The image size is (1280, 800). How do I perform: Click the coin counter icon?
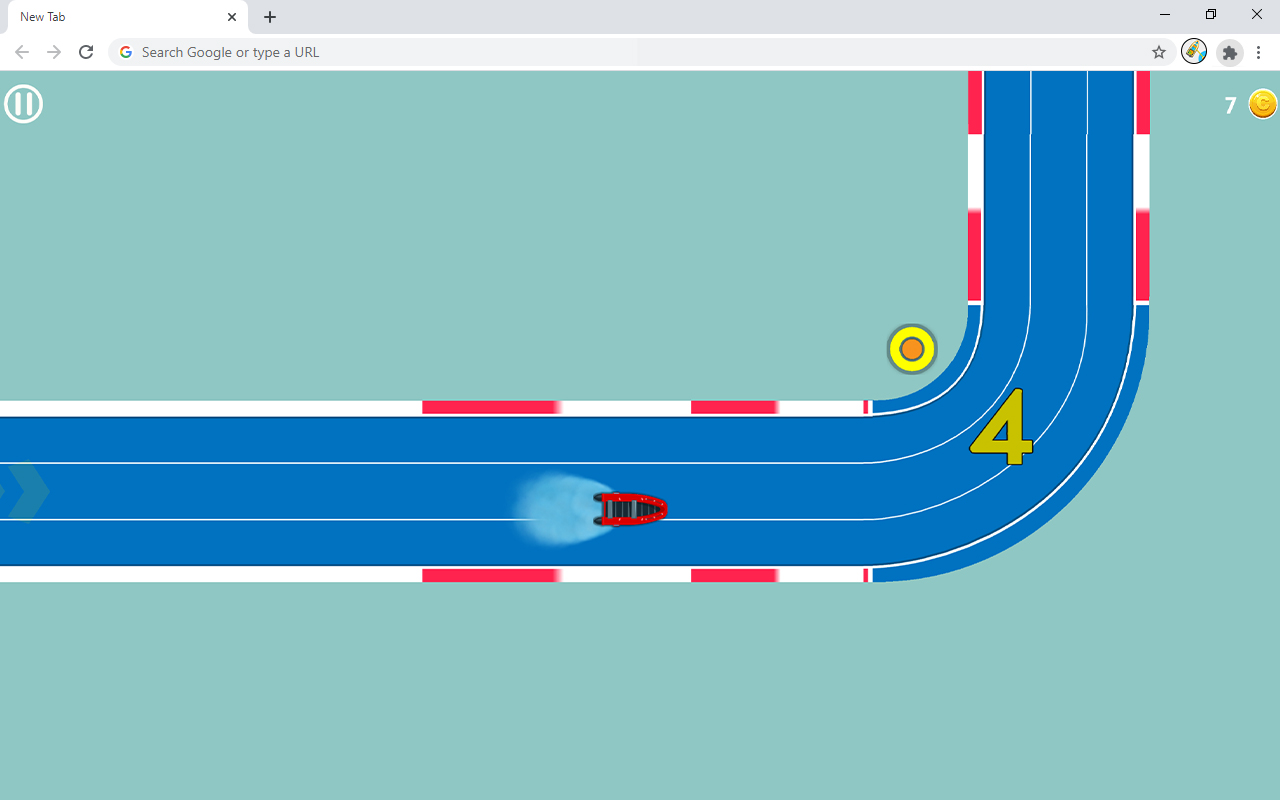coord(1262,103)
